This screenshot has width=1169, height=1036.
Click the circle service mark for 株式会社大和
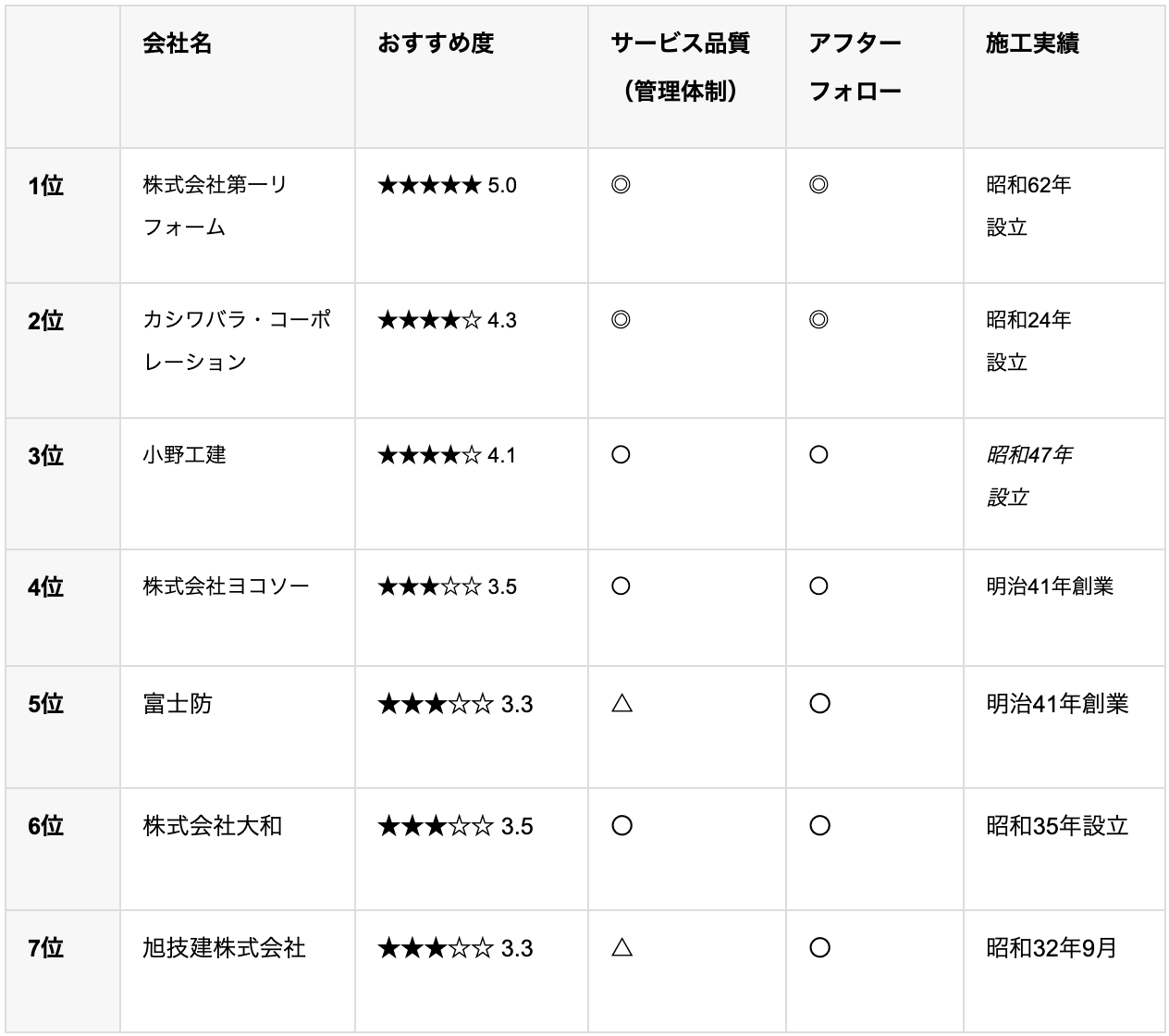(621, 826)
